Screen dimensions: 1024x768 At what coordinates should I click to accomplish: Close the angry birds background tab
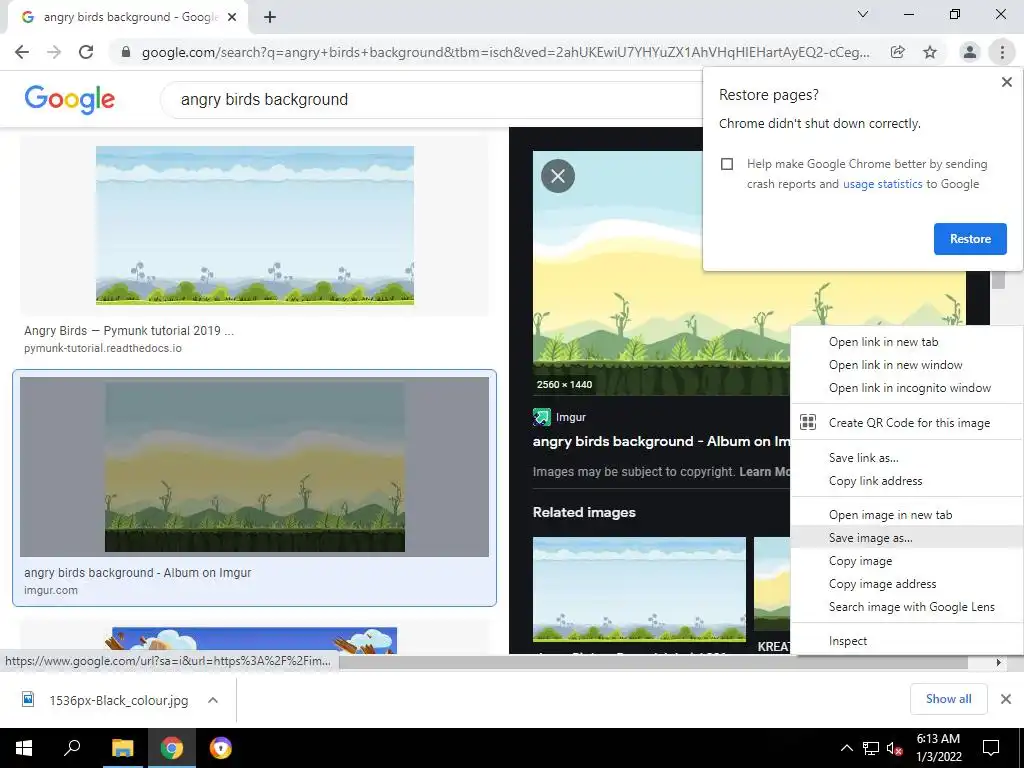[x=232, y=17]
